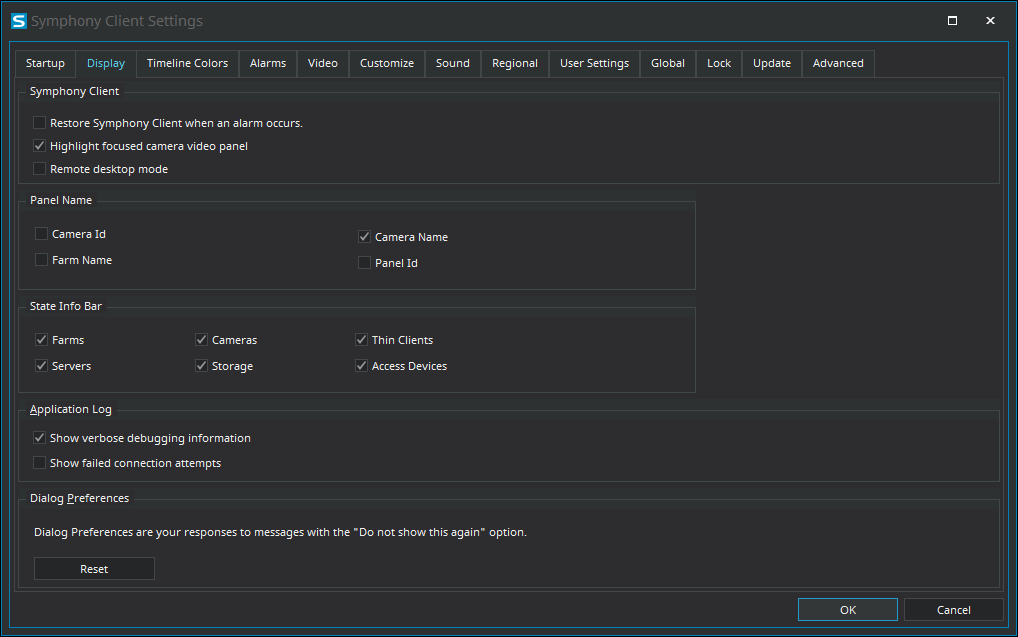The height and width of the screenshot is (637, 1018).
Task: Select the Display tab
Action: (x=106, y=63)
